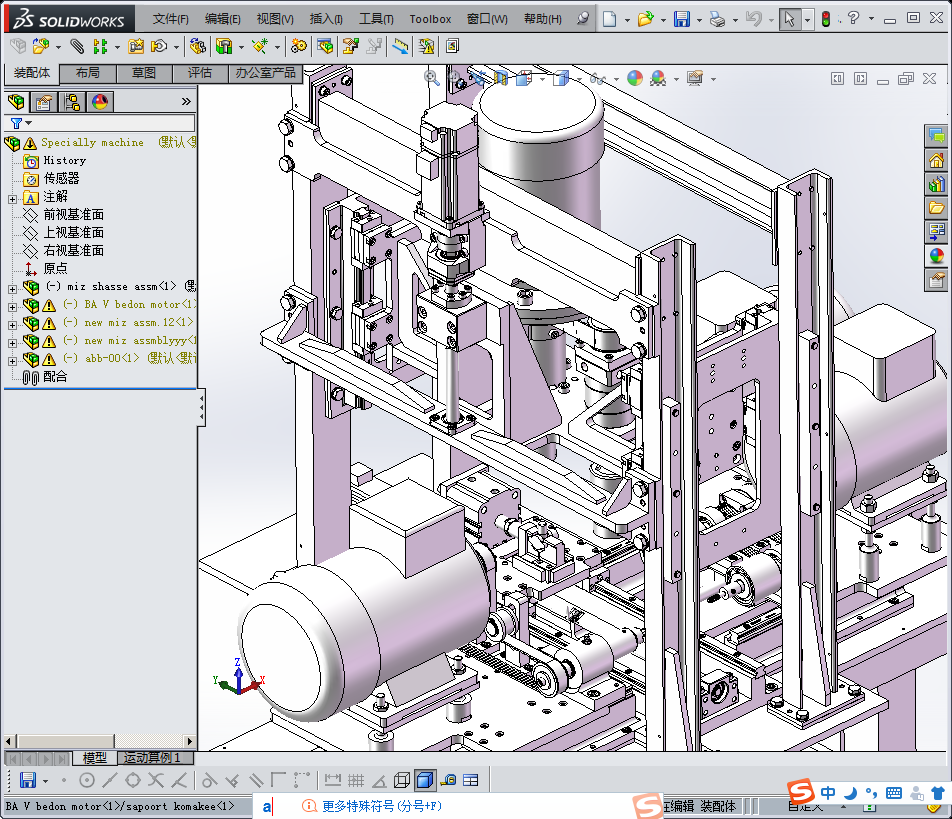Open the ConfigurationManager tab icon
The height and width of the screenshot is (819, 952).
coord(72,101)
